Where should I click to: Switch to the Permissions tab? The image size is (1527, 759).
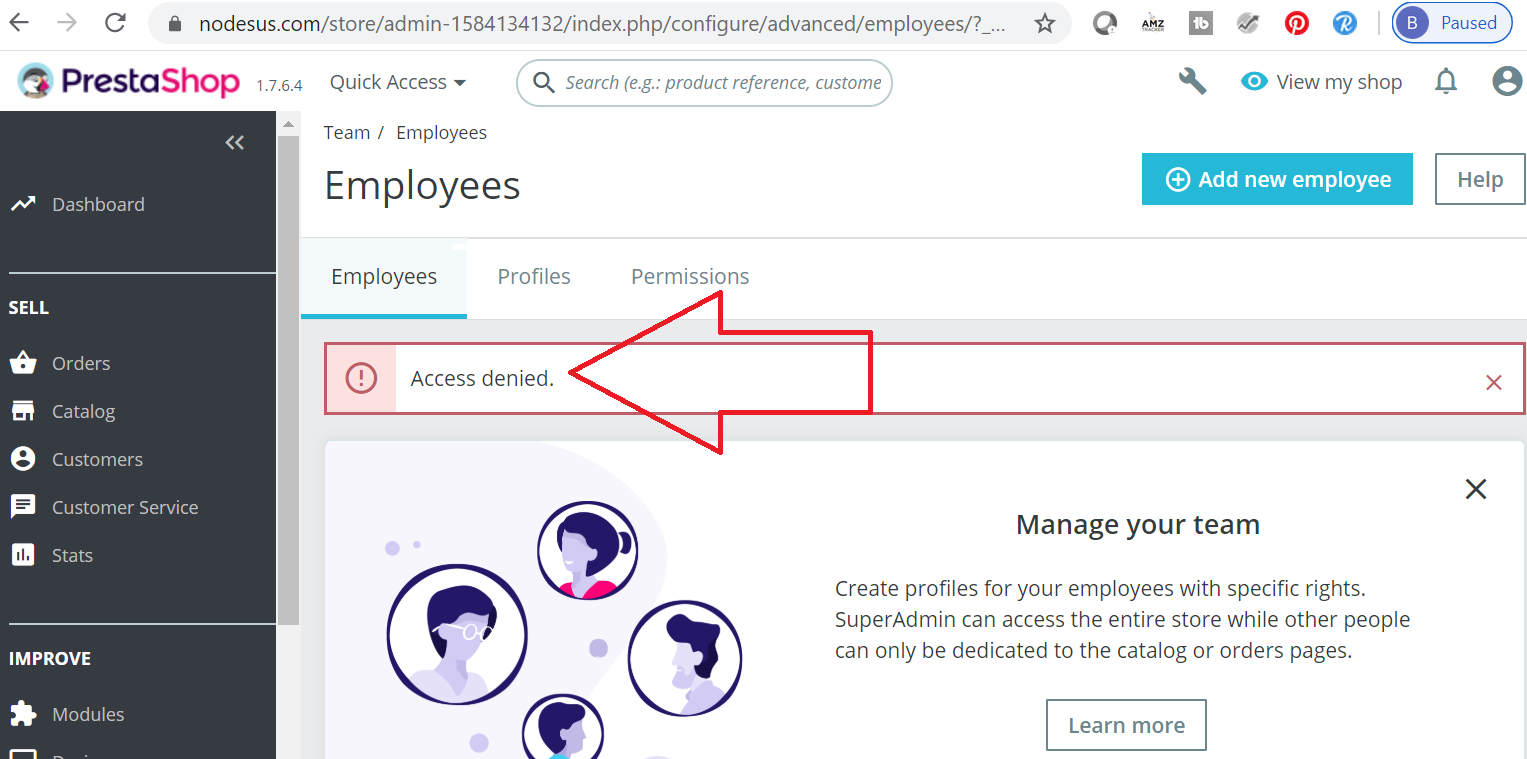(690, 276)
